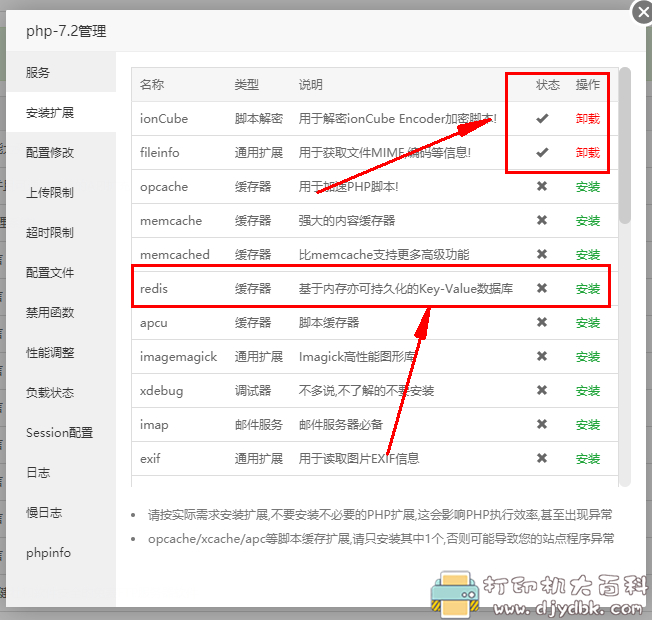The image size is (652, 620).
Task: Open the 配置修改 tab
Action: [x=61, y=152]
